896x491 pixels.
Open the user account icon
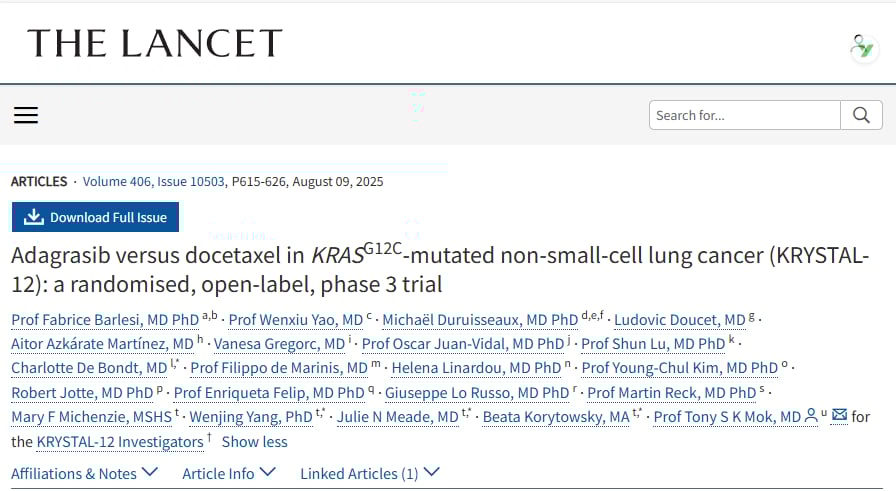coord(861,46)
